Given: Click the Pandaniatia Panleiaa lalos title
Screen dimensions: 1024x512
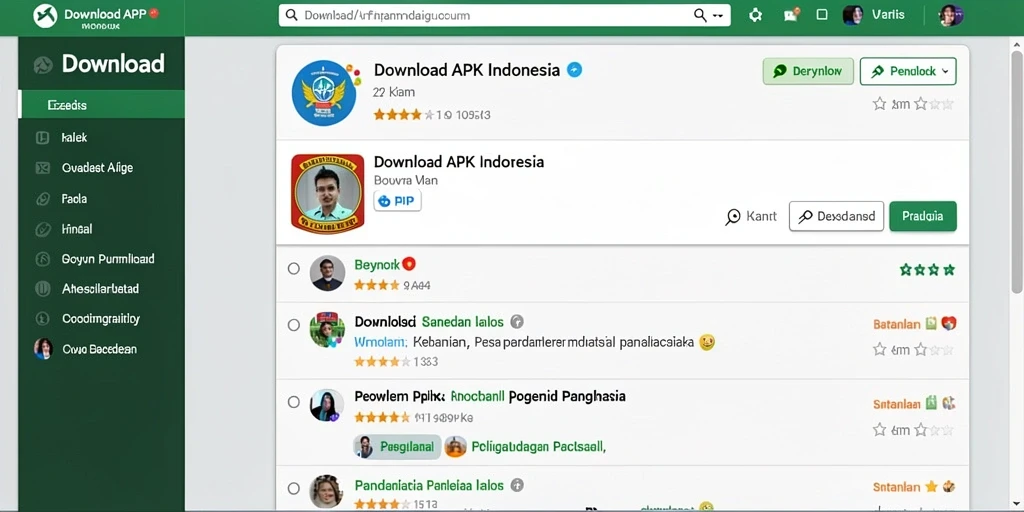Looking at the screenshot, I should click(x=429, y=485).
